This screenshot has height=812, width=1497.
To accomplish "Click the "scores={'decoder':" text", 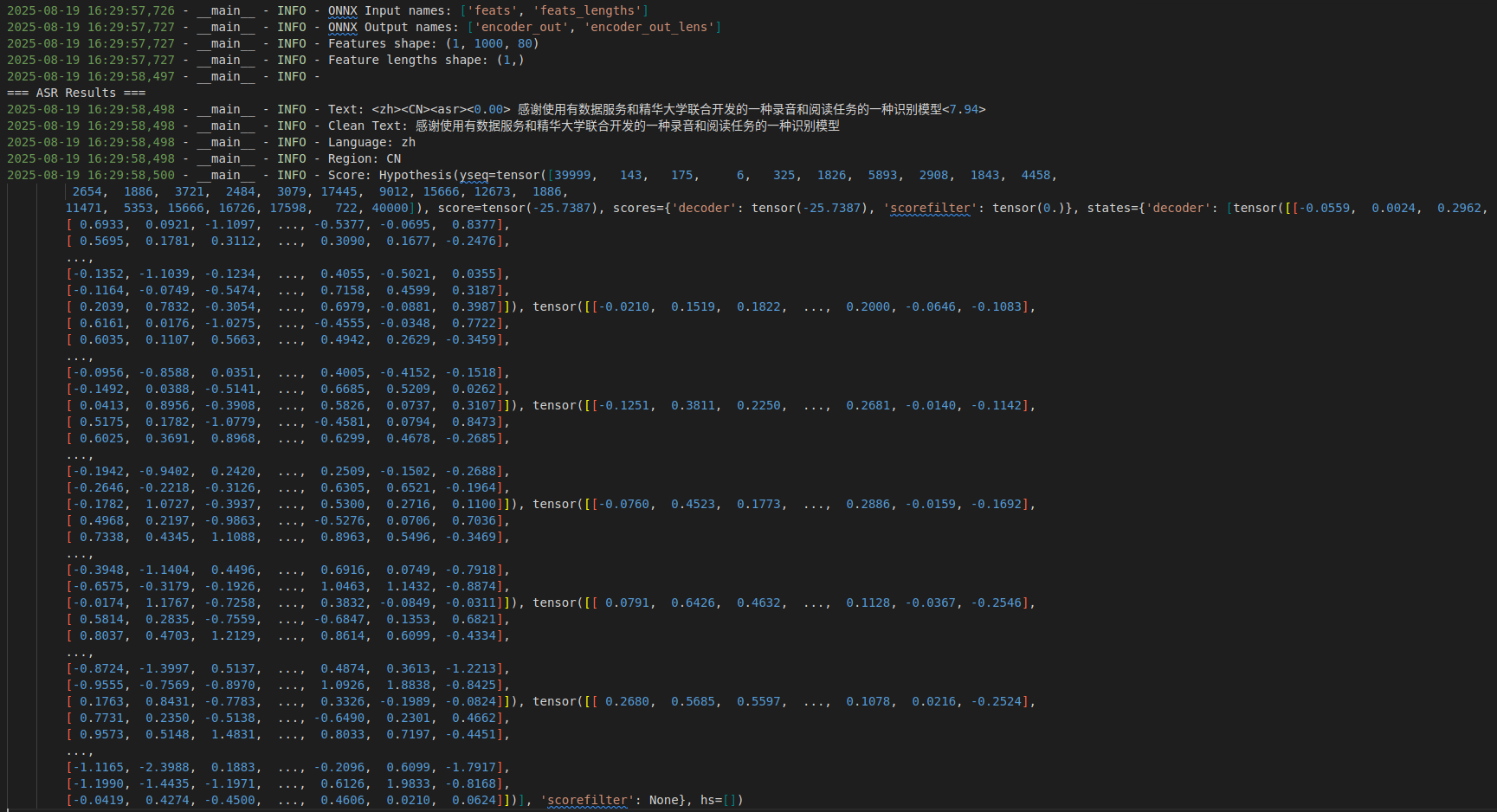I will point(678,208).
